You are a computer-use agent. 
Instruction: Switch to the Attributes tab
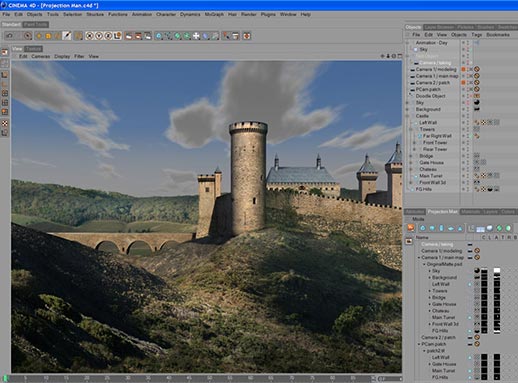pos(415,212)
